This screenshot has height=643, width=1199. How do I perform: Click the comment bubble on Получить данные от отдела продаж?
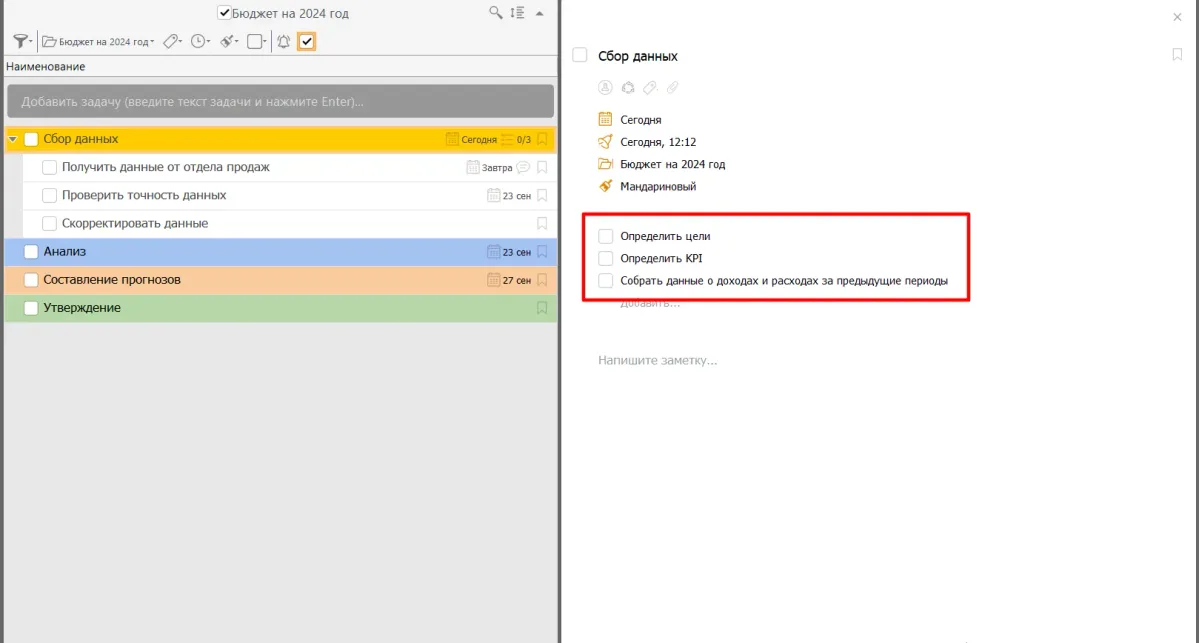[x=523, y=168]
